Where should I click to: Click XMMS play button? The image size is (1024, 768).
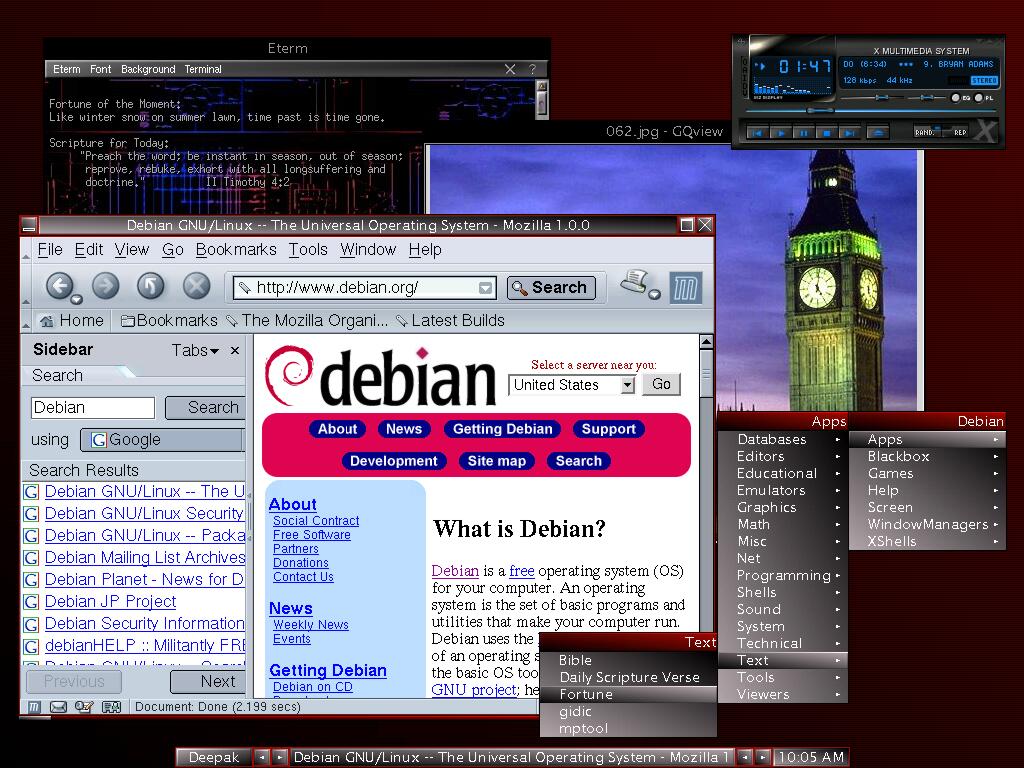point(780,133)
